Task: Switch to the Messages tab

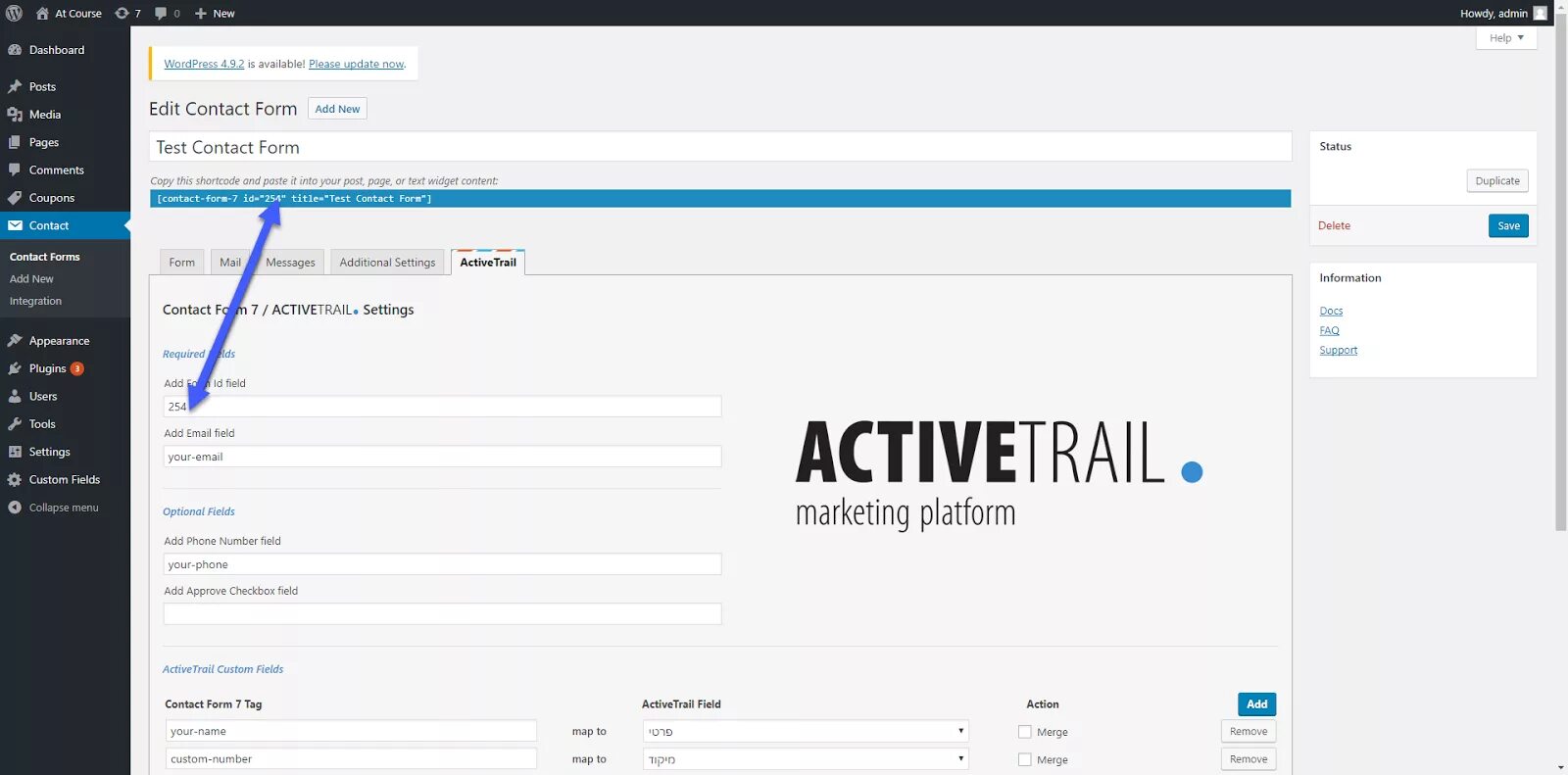Action: pyautogui.click(x=290, y=263)
